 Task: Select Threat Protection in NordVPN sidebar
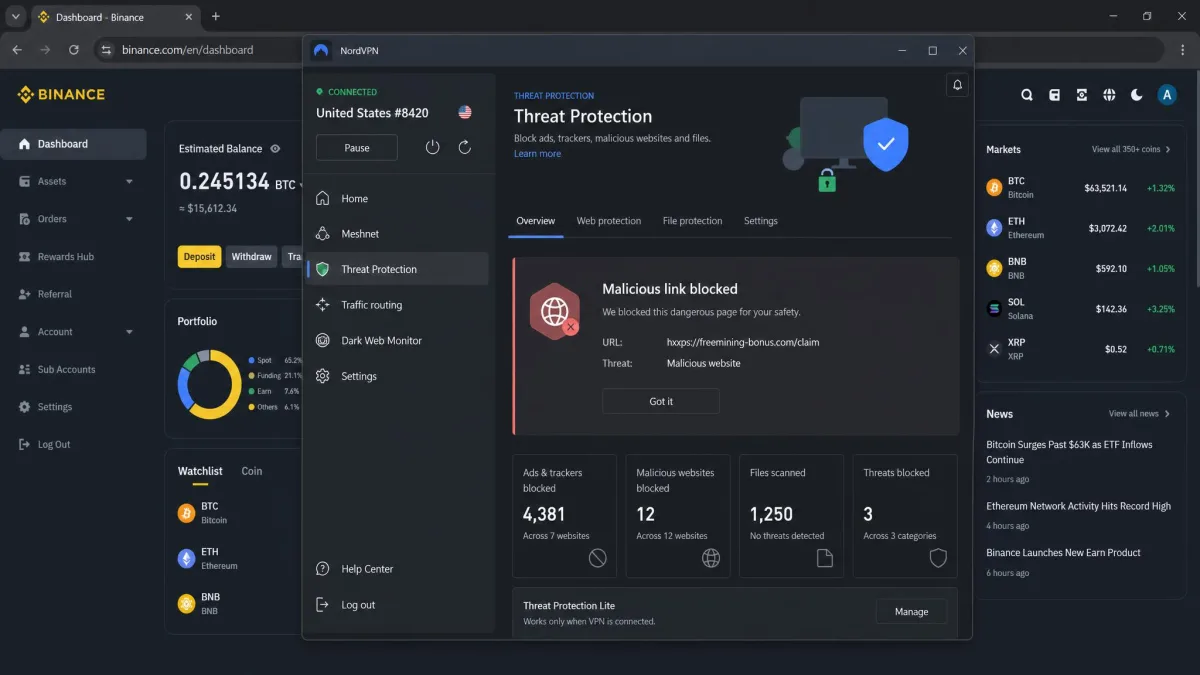point(397,269)
